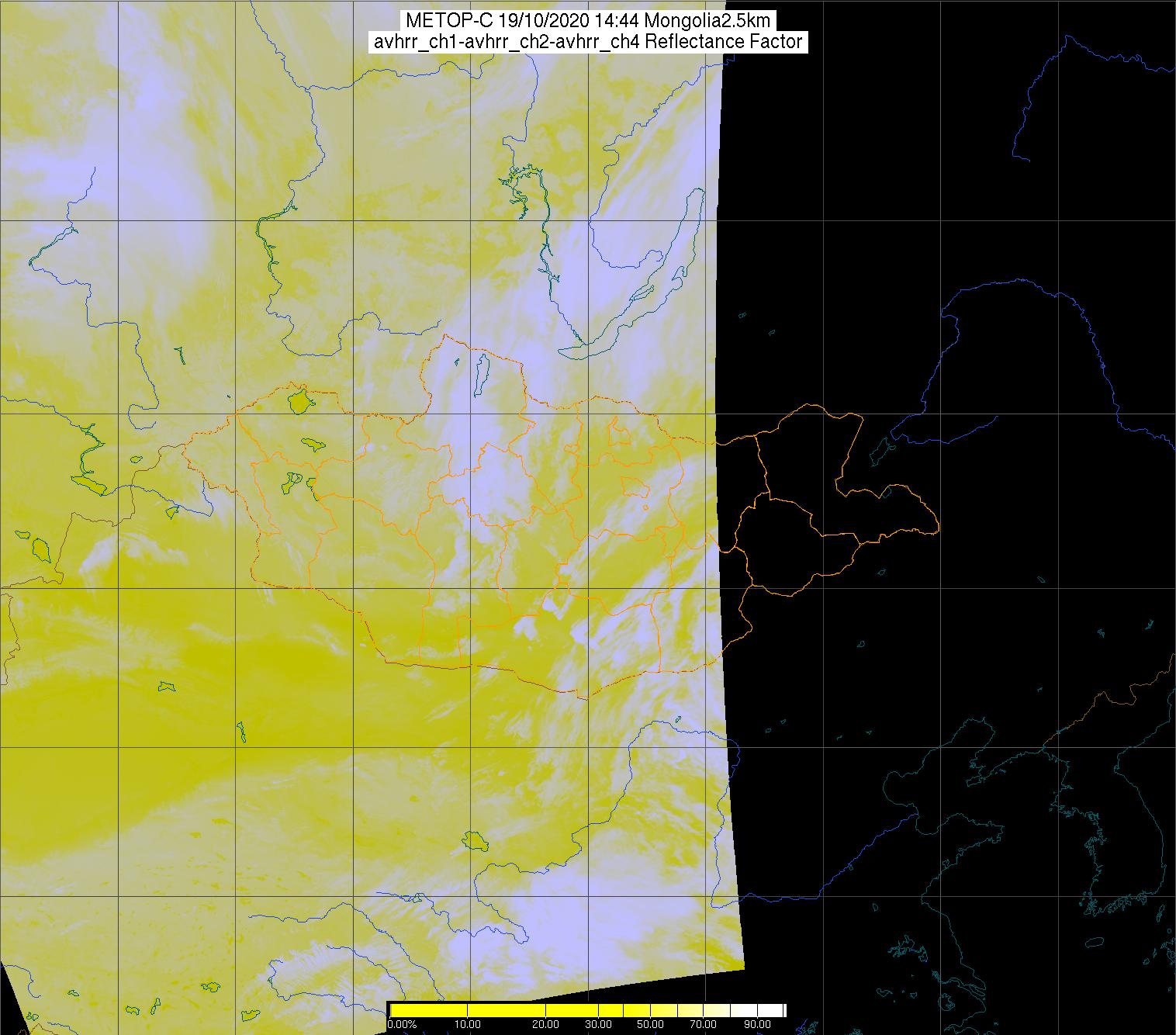Image resolution: width=1176 pixels, height=1035 pixels.
Task: Click the 50.00 tick label on the color scale
Action: (650, 1024)
